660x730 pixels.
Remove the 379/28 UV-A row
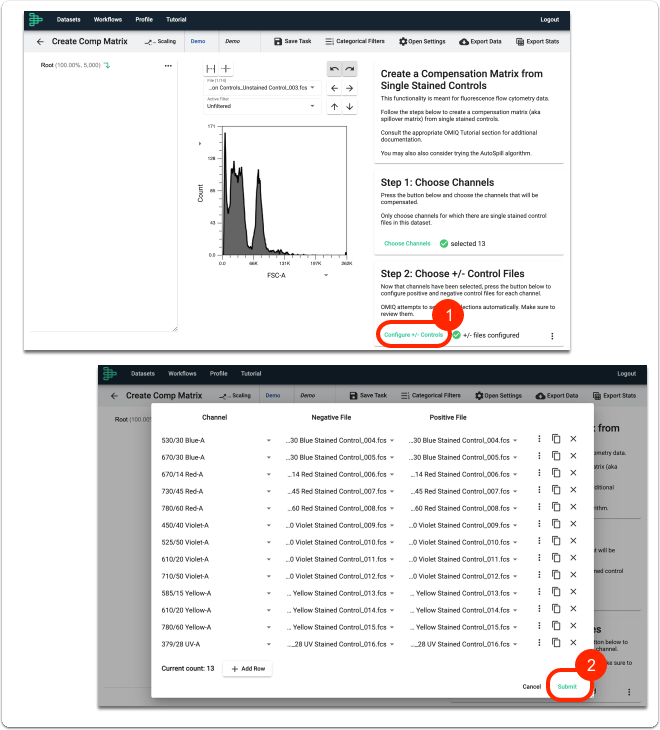pyautogui.click(x=573, y=642)
